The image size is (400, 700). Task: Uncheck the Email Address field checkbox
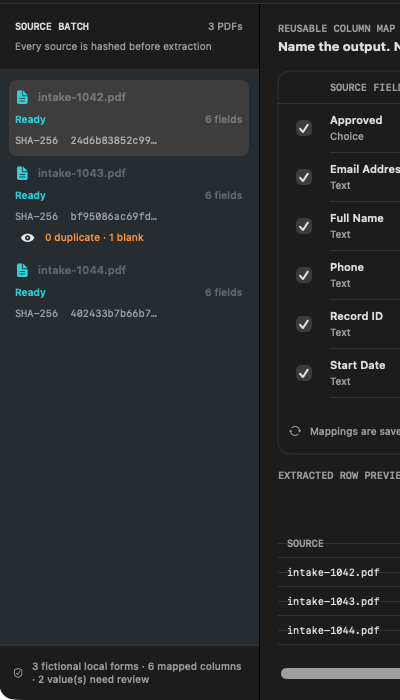[x=304, y=177]
